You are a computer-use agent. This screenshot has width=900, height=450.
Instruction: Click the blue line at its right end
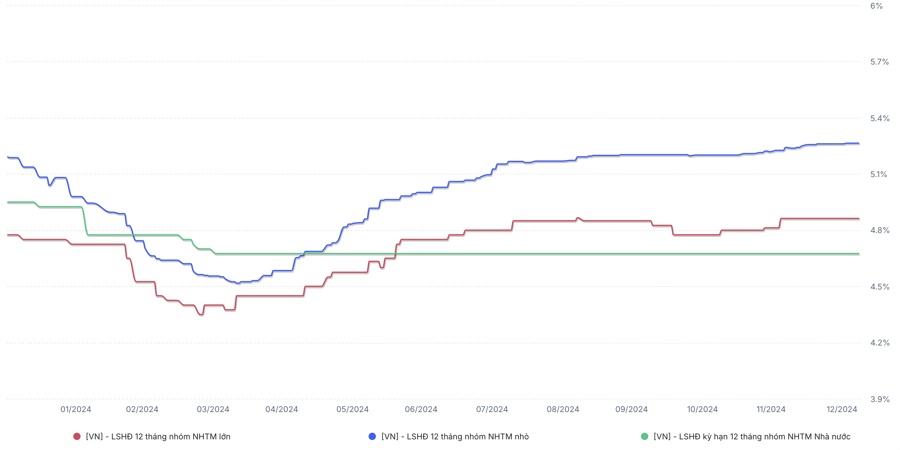(x=857, y=143)
